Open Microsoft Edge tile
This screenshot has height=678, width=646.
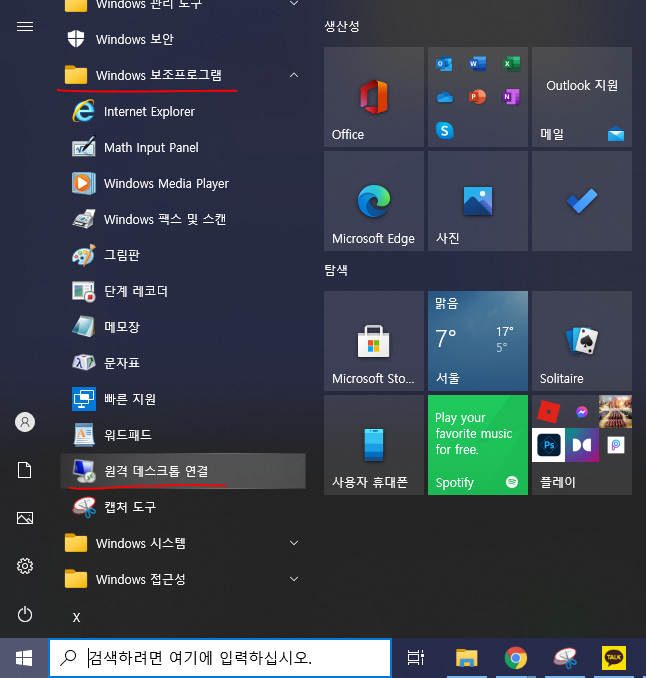[374, 201]
